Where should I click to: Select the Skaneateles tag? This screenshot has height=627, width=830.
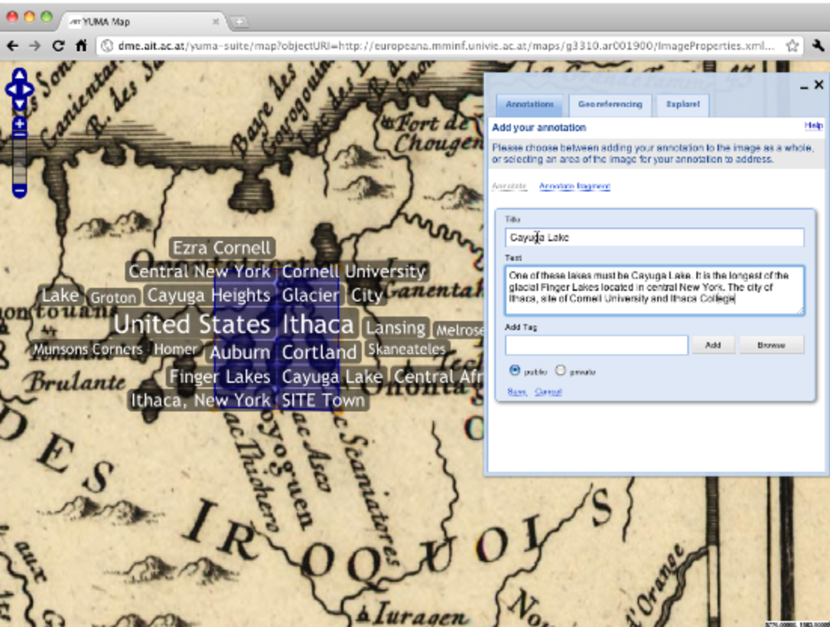(407, 349)
